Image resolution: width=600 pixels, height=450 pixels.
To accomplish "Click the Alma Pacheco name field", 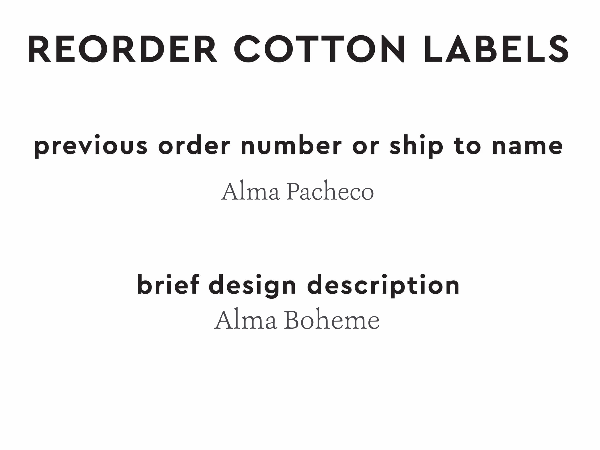I will pos(297,191).
